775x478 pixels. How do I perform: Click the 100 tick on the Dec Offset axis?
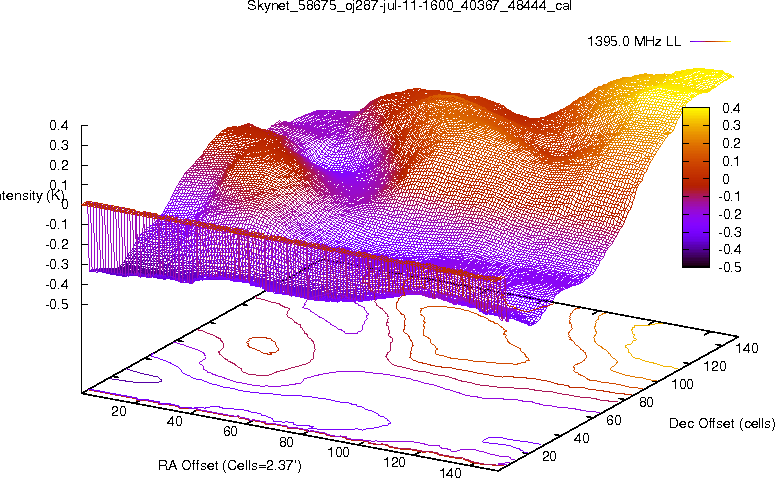[682, 384]
